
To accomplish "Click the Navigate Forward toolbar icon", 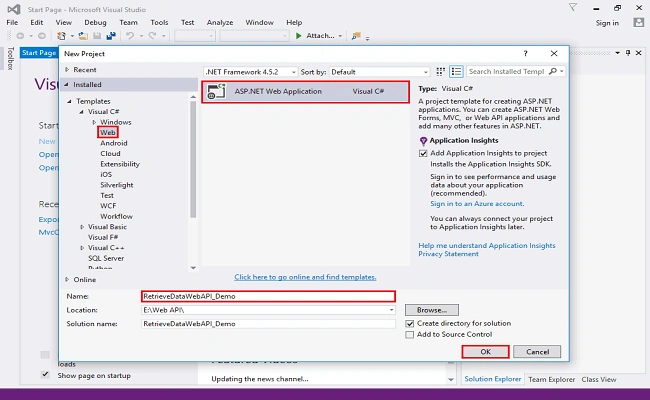I will point(42,36).
